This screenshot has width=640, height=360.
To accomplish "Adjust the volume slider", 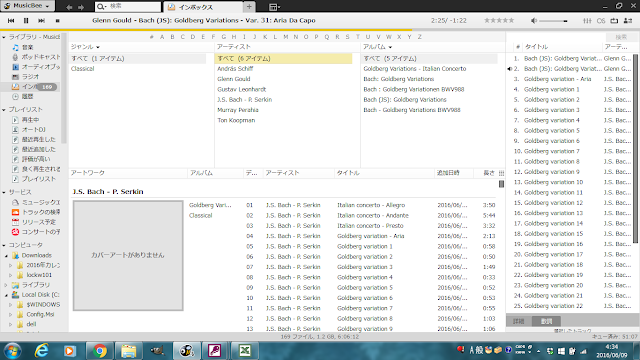I will tap(553, 21).
